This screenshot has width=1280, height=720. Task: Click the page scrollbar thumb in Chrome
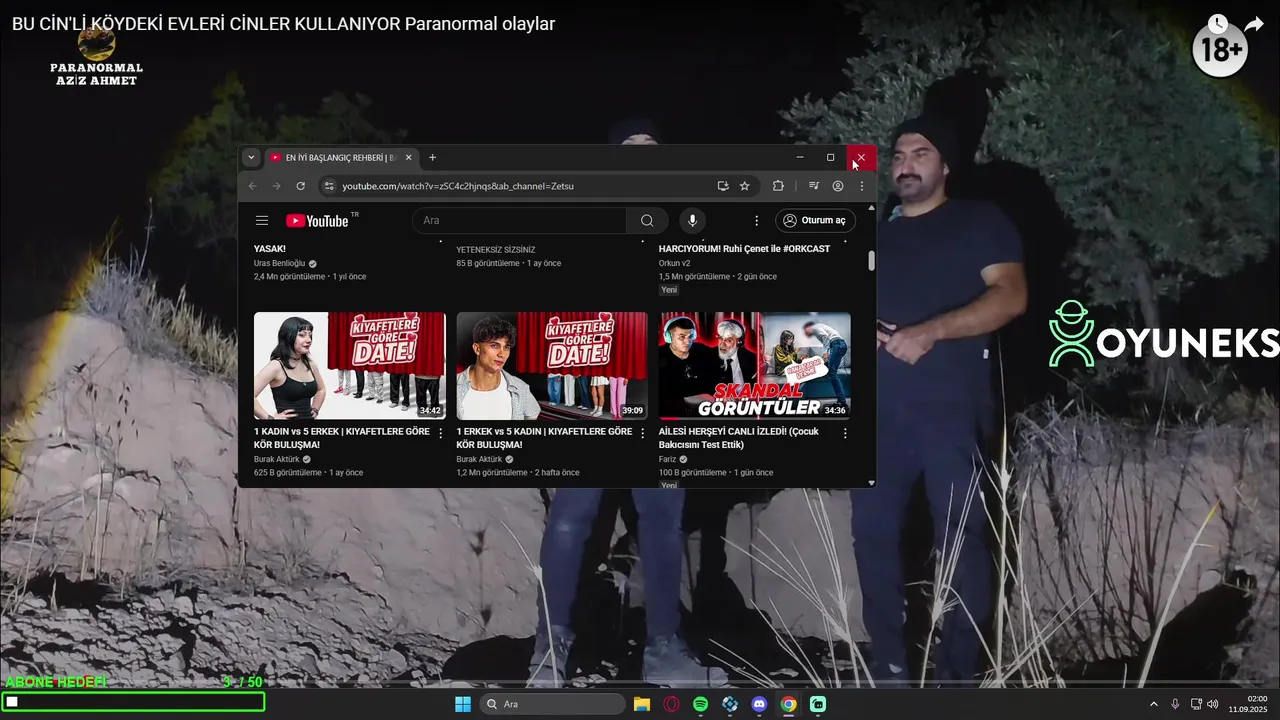pos(871,260)
